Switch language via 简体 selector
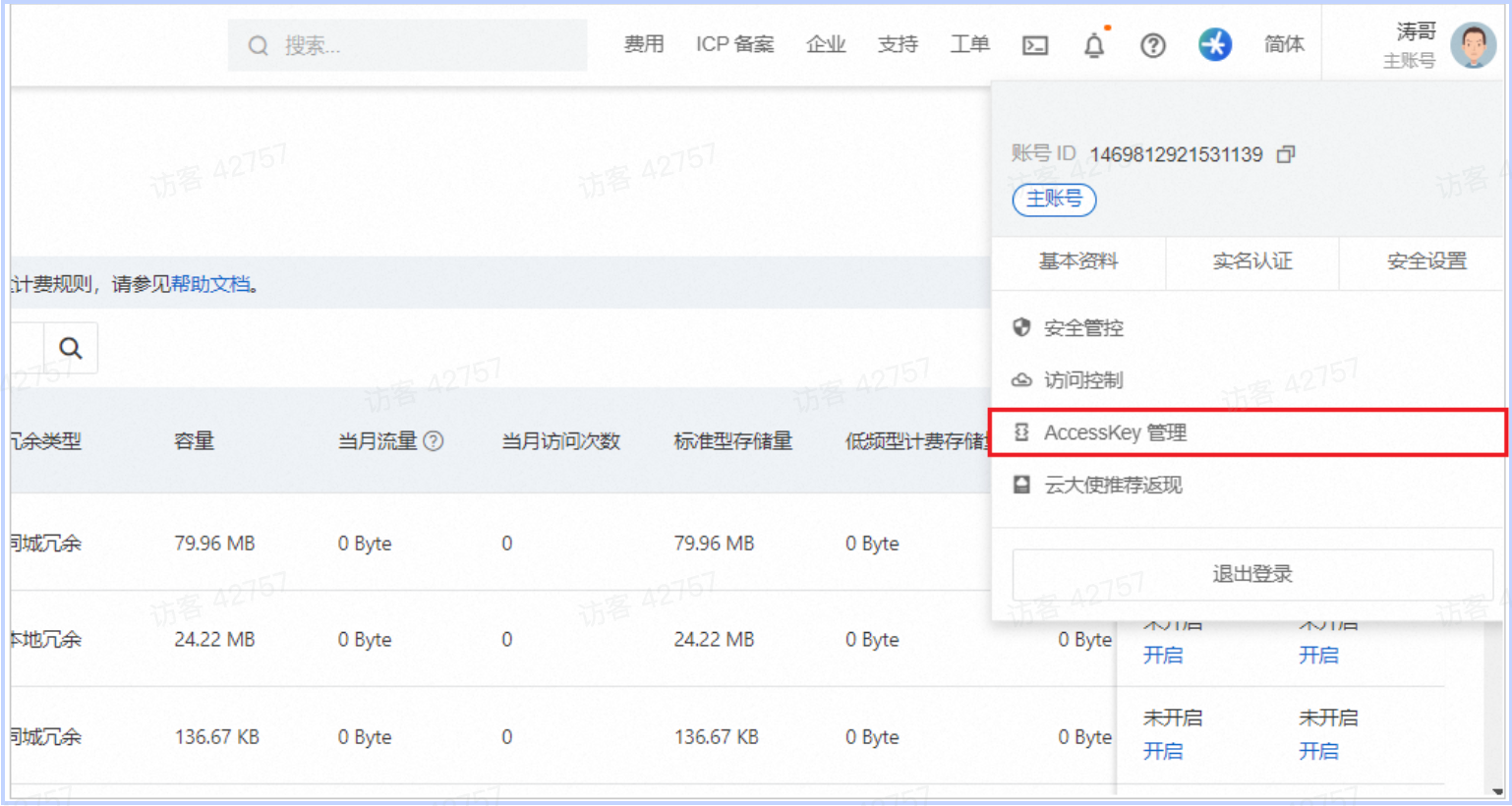 pos(1283,44)
